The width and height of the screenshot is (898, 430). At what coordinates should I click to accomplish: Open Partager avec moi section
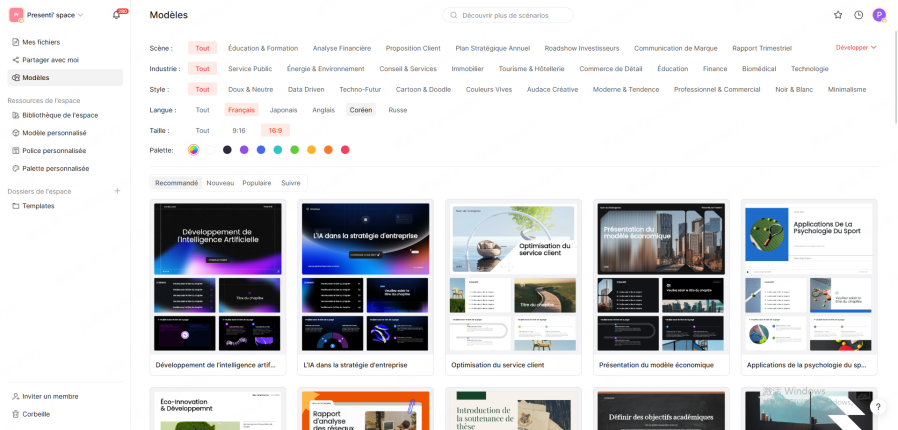click(x=50, y=60)
